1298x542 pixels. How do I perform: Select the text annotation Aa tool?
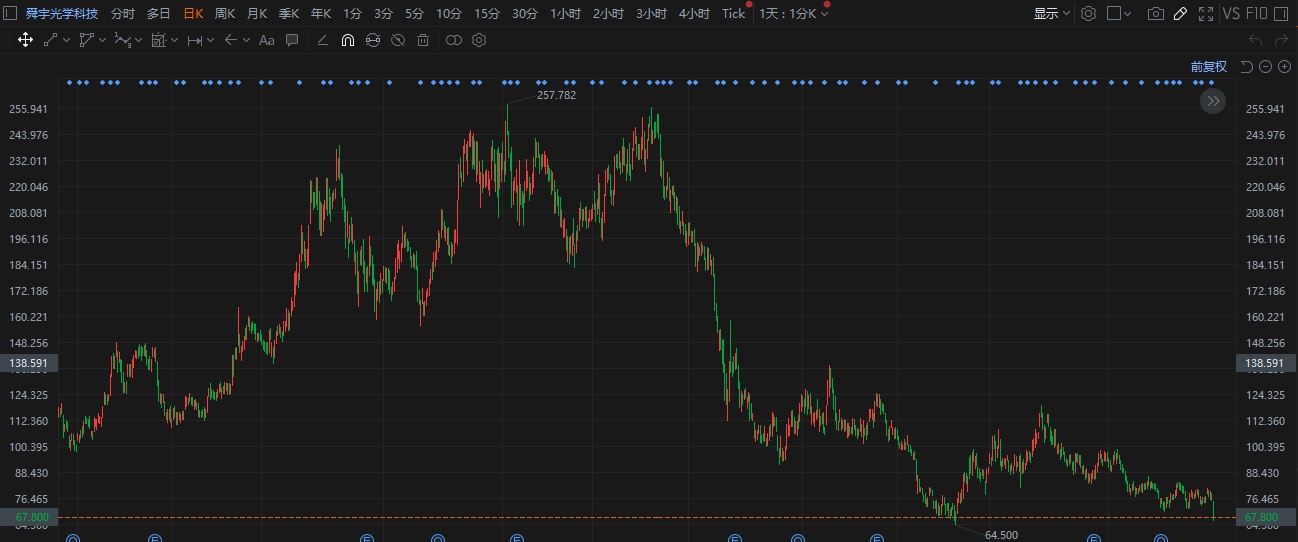coord(266,40)
